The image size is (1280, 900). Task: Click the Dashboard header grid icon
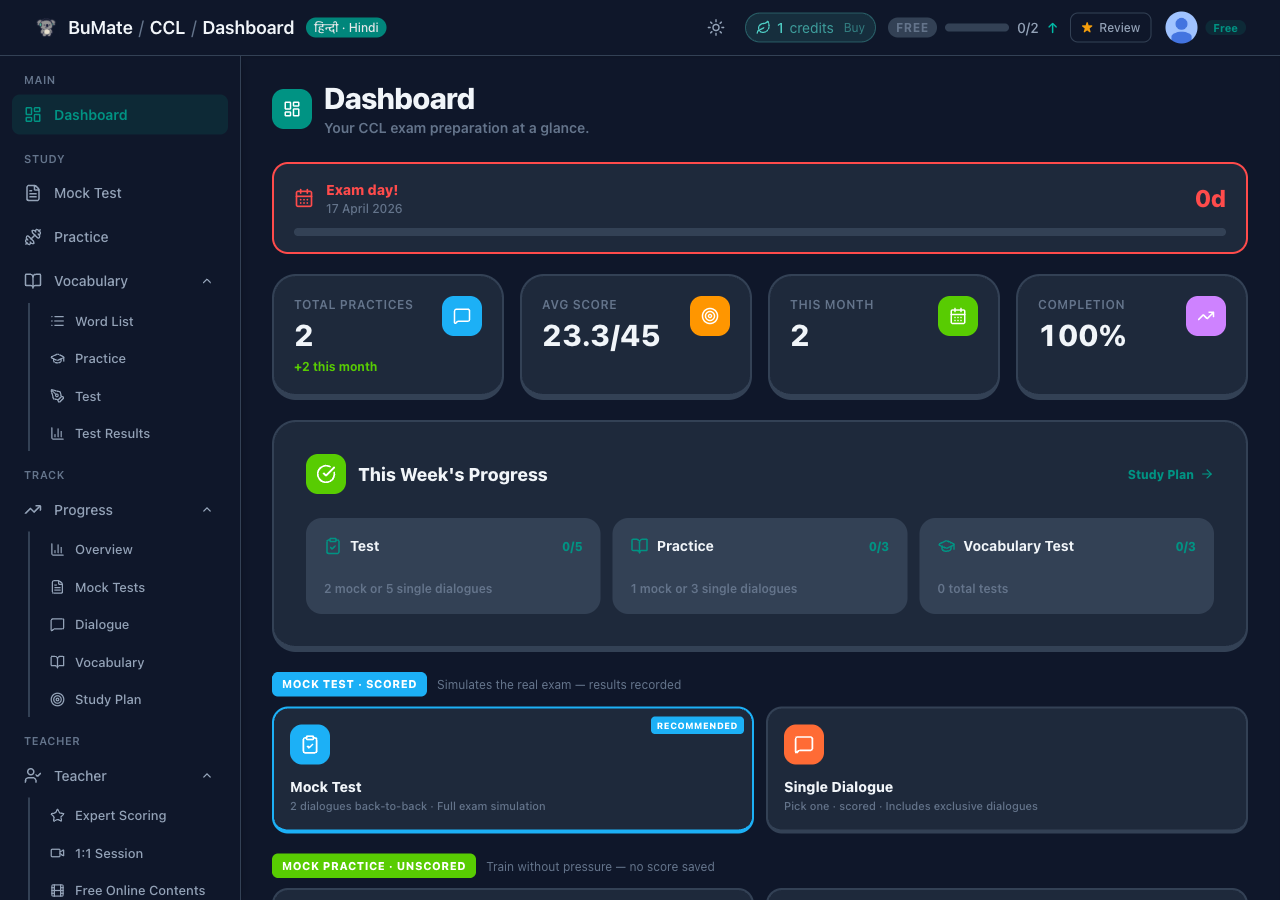[x=292, y=109]
